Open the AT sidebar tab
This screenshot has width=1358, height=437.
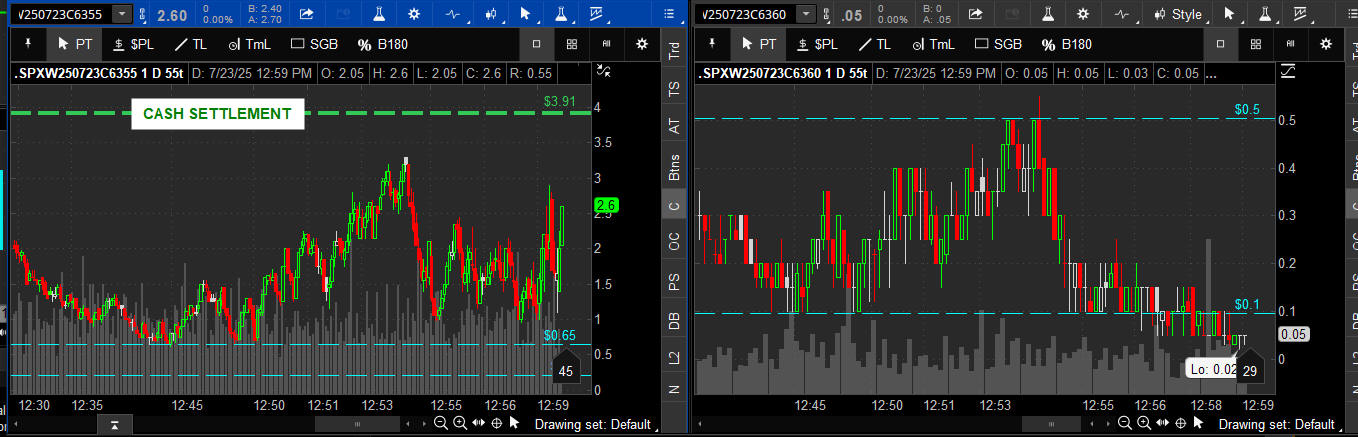click(674, 126)
